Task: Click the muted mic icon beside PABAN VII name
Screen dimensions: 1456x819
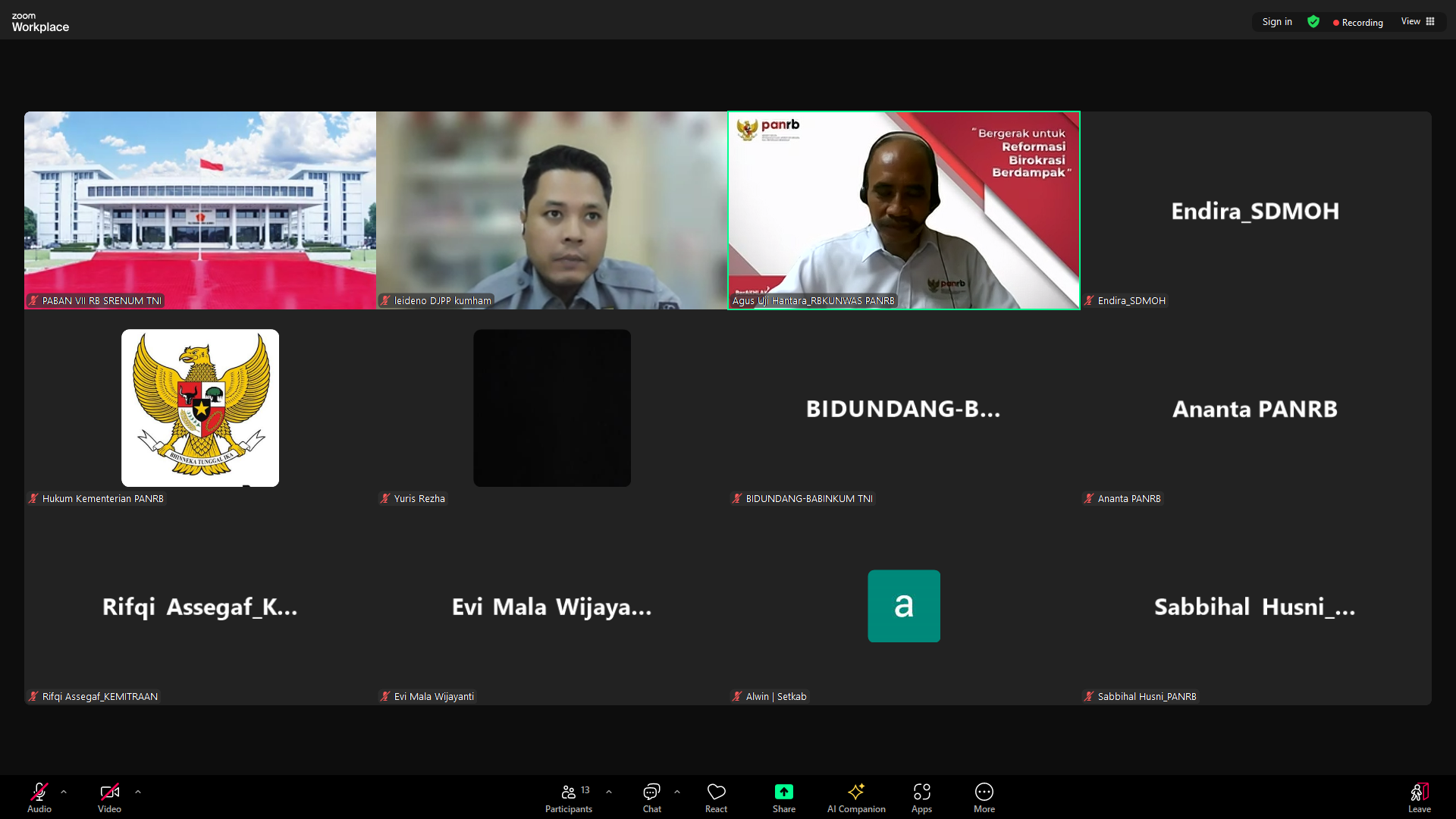Action: 33,300
